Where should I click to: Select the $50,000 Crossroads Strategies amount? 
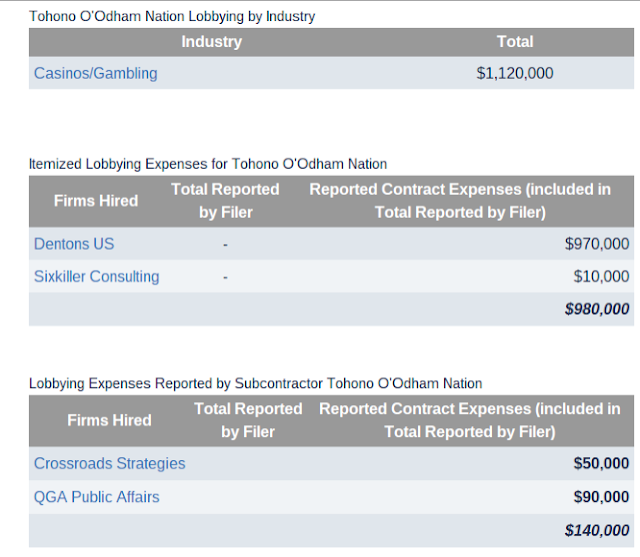601,464
